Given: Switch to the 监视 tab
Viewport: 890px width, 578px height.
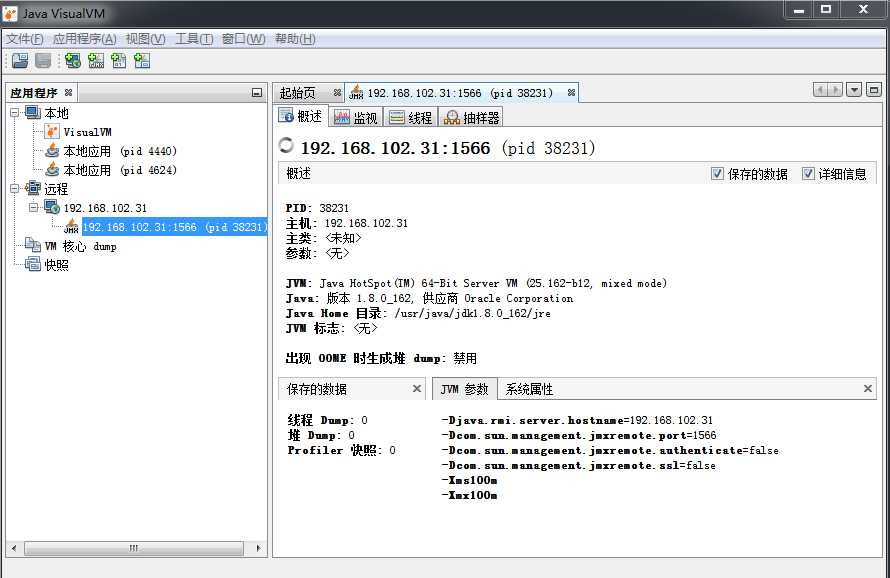Looking at the screenshot, I should click(355, 118).
